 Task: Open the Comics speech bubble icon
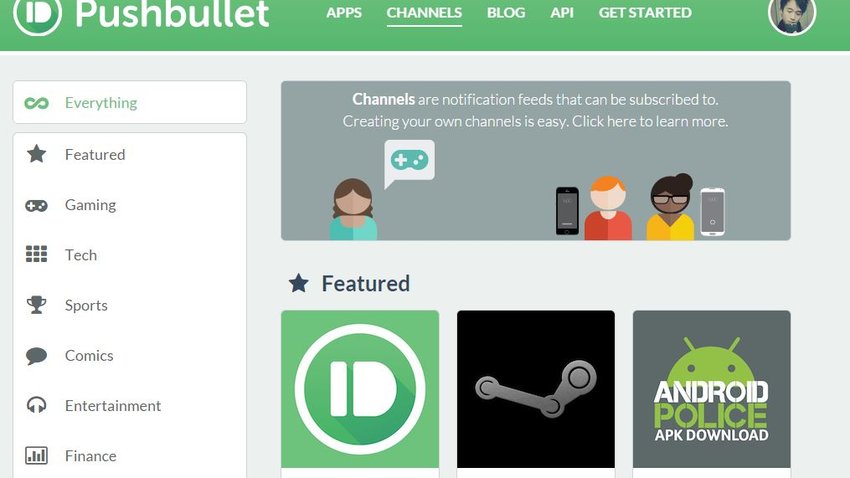[36, 356]
